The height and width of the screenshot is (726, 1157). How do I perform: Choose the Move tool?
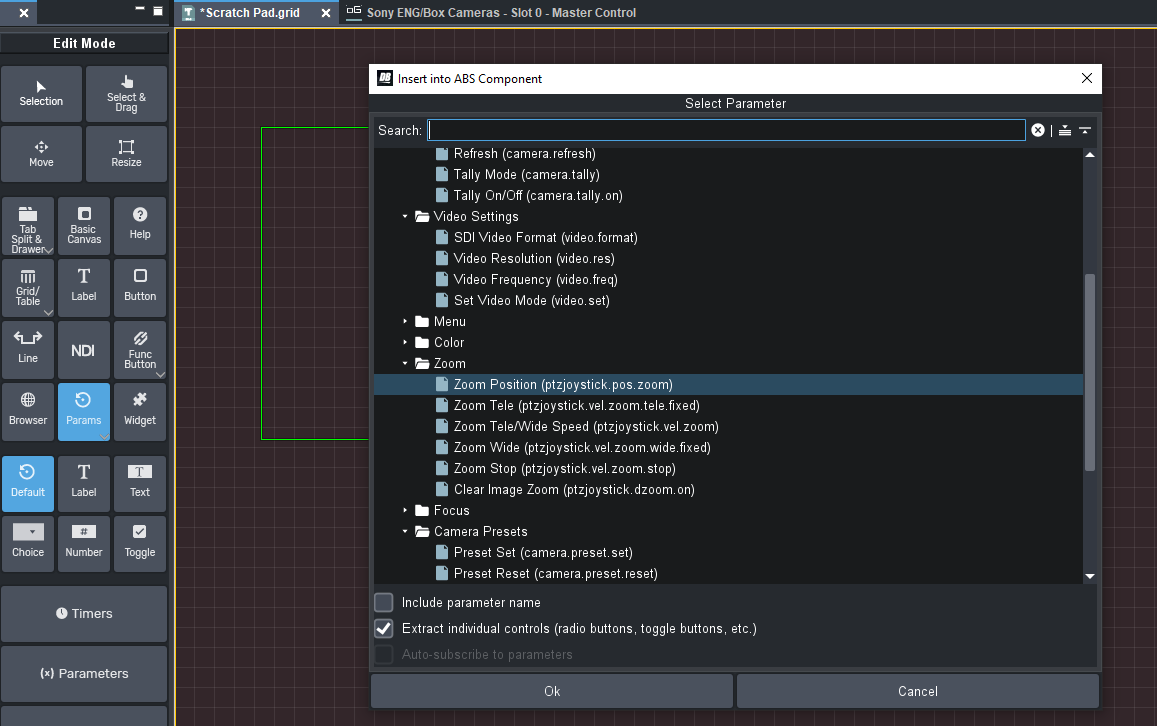(x=41, y=154)
